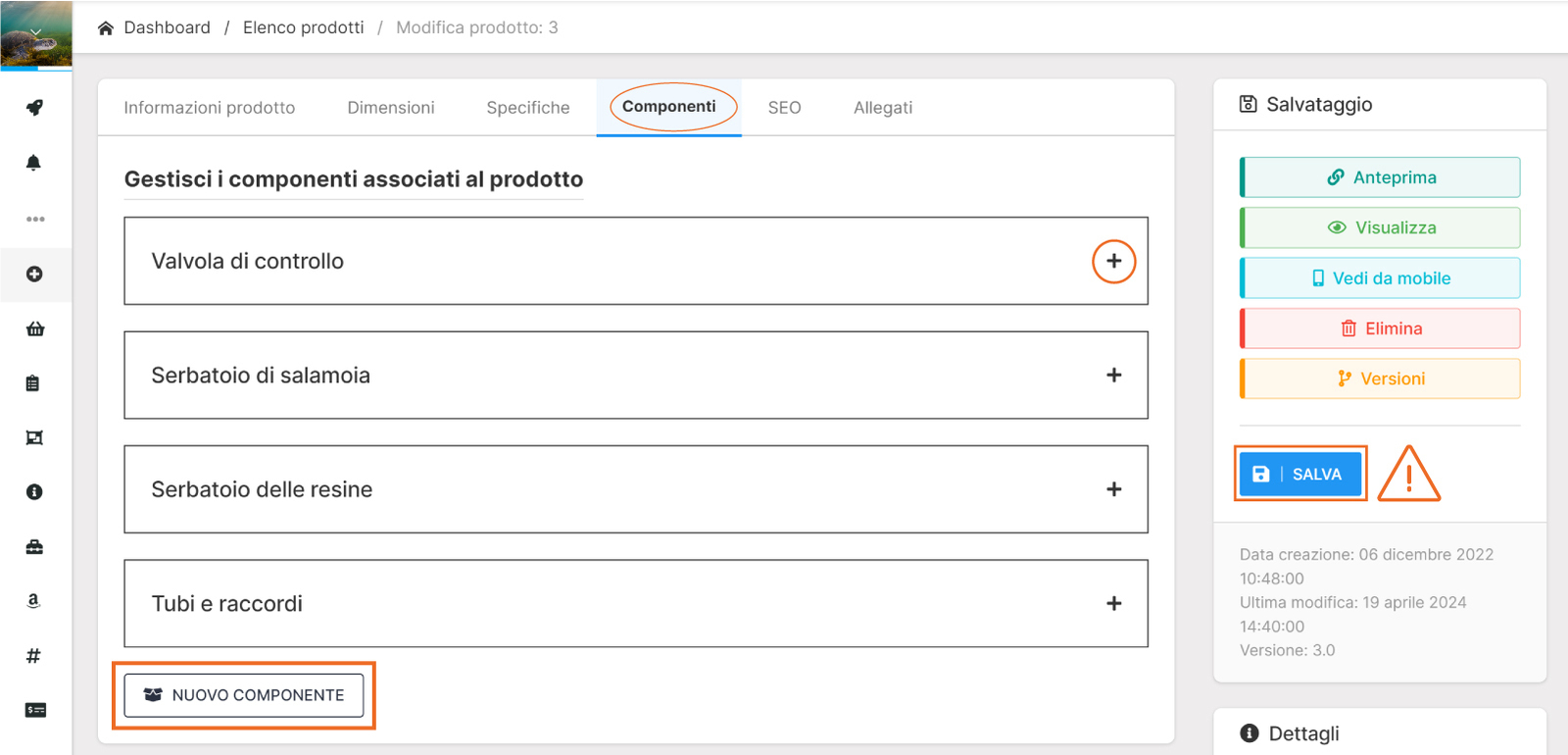Click the Elimina button

tap(1380, 328)
